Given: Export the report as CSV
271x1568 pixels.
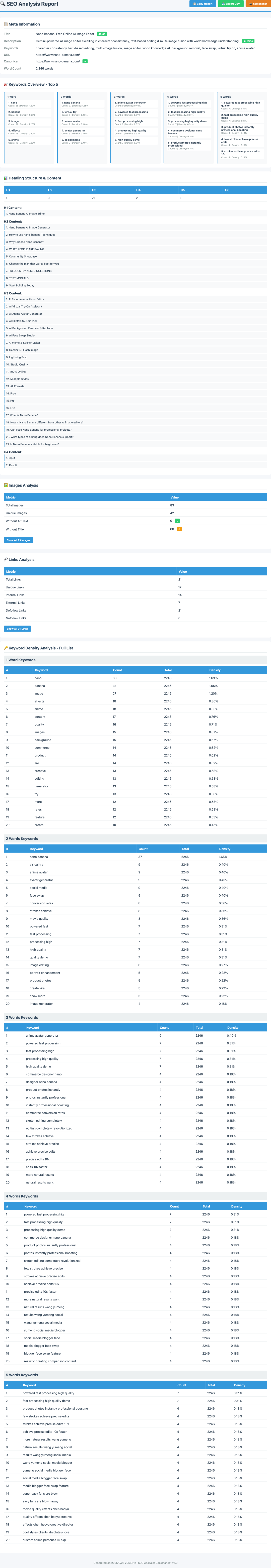Looking at the screenshot, I should click(231, 4).
